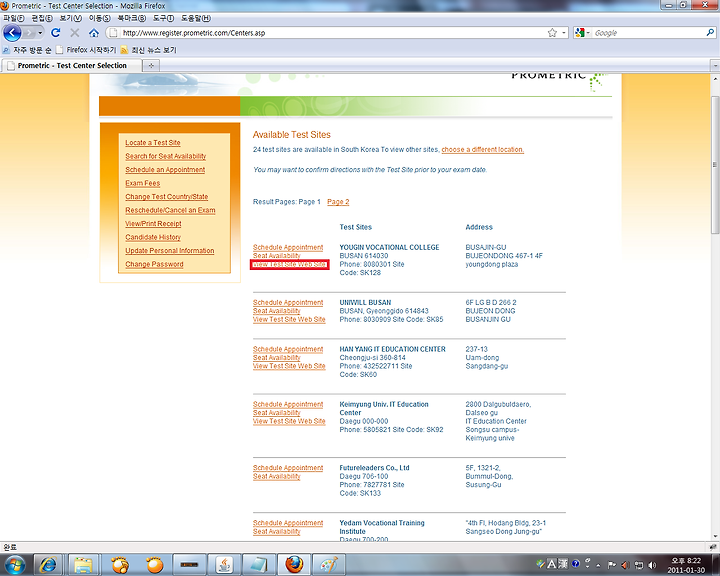Viewport: 720px width, 576px height.
Task: Open the 자주 방문 순 bookmark folder
Action: (27, 50)
